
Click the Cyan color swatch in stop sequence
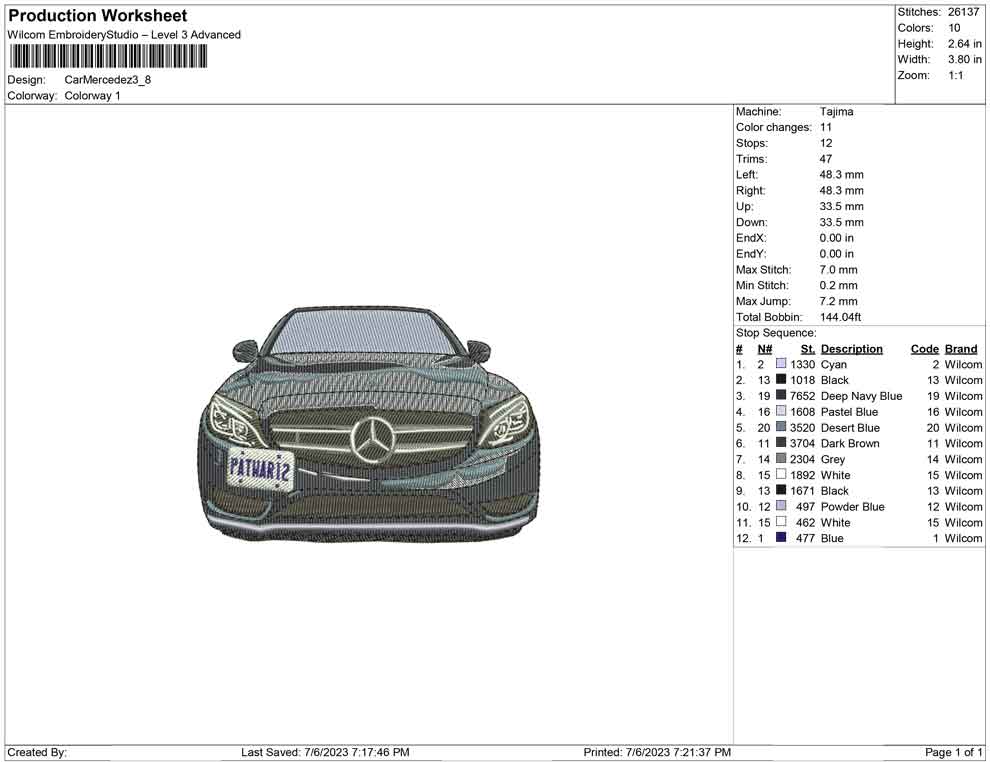coord(781,365)
